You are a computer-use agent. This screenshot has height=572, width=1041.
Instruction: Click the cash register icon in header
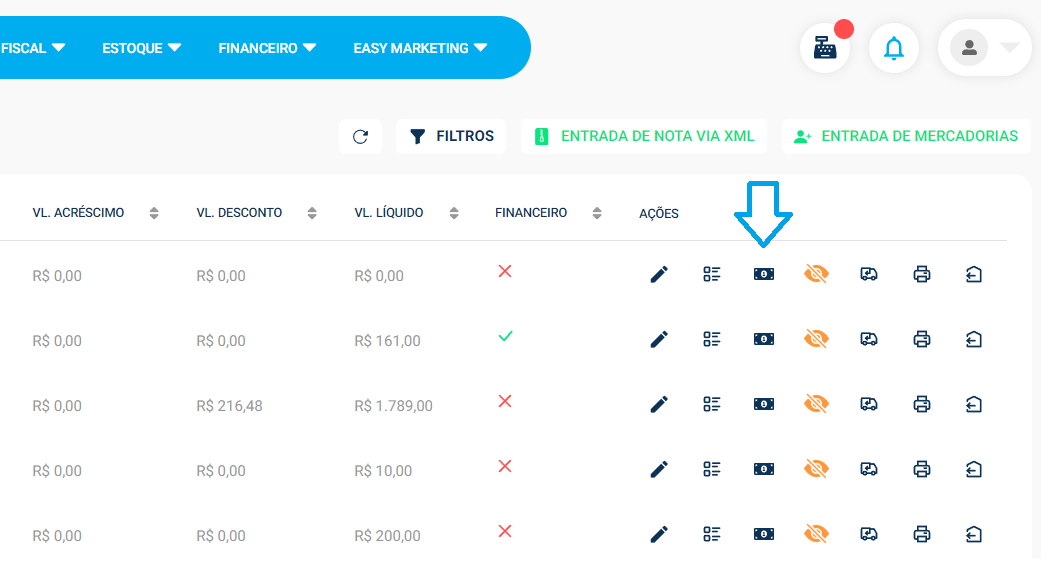(825, 48)
